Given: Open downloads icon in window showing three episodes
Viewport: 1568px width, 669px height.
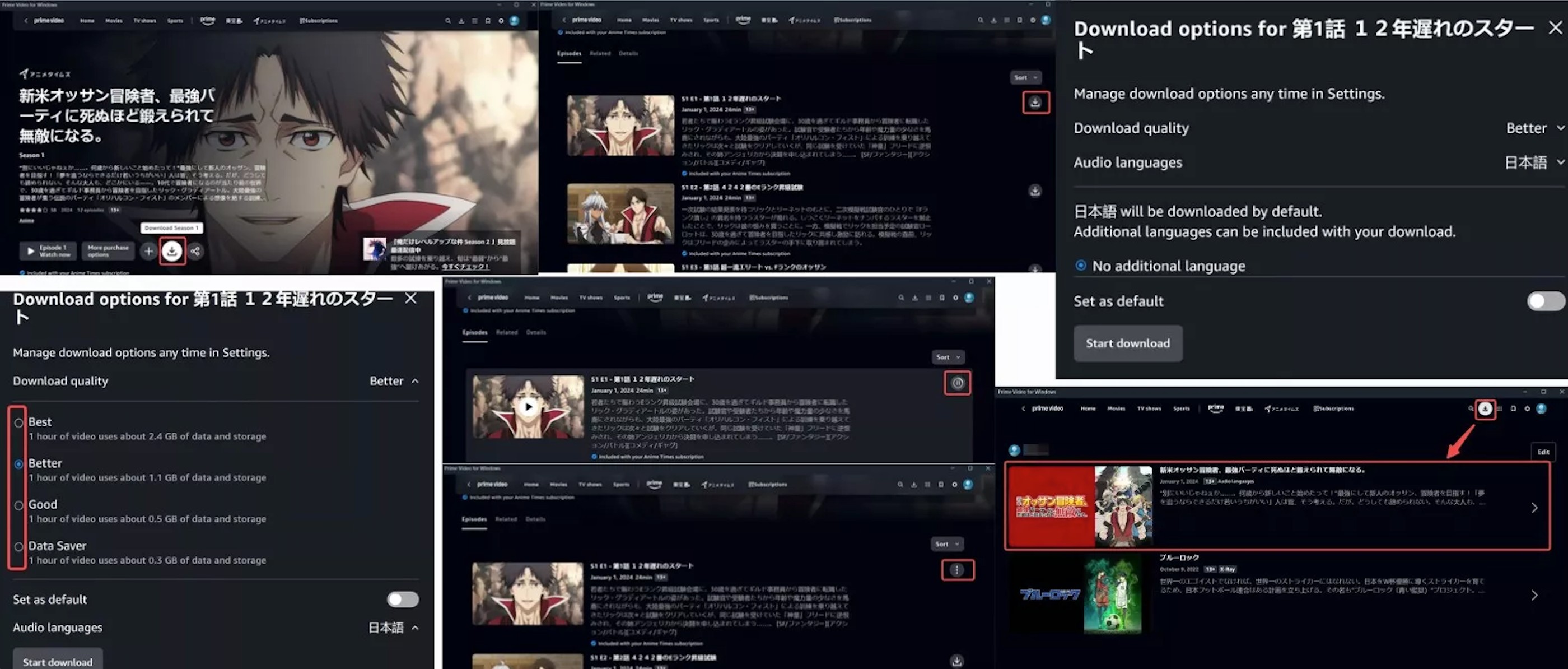Looking at the screenshot, I should pyautogui.click(x=993, y=20).
